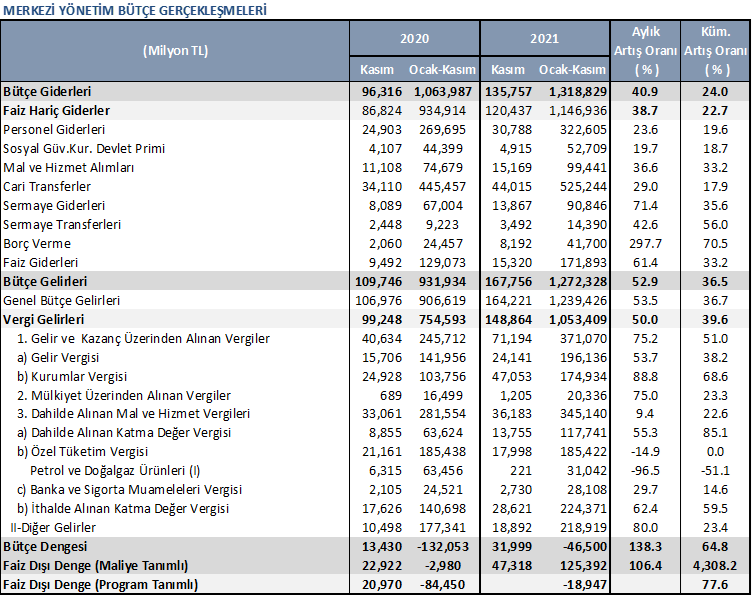The height and width of the screenshot is (596, 752).
Task: Select the Sermaye Transferleri row label
Action: (62, 225)
